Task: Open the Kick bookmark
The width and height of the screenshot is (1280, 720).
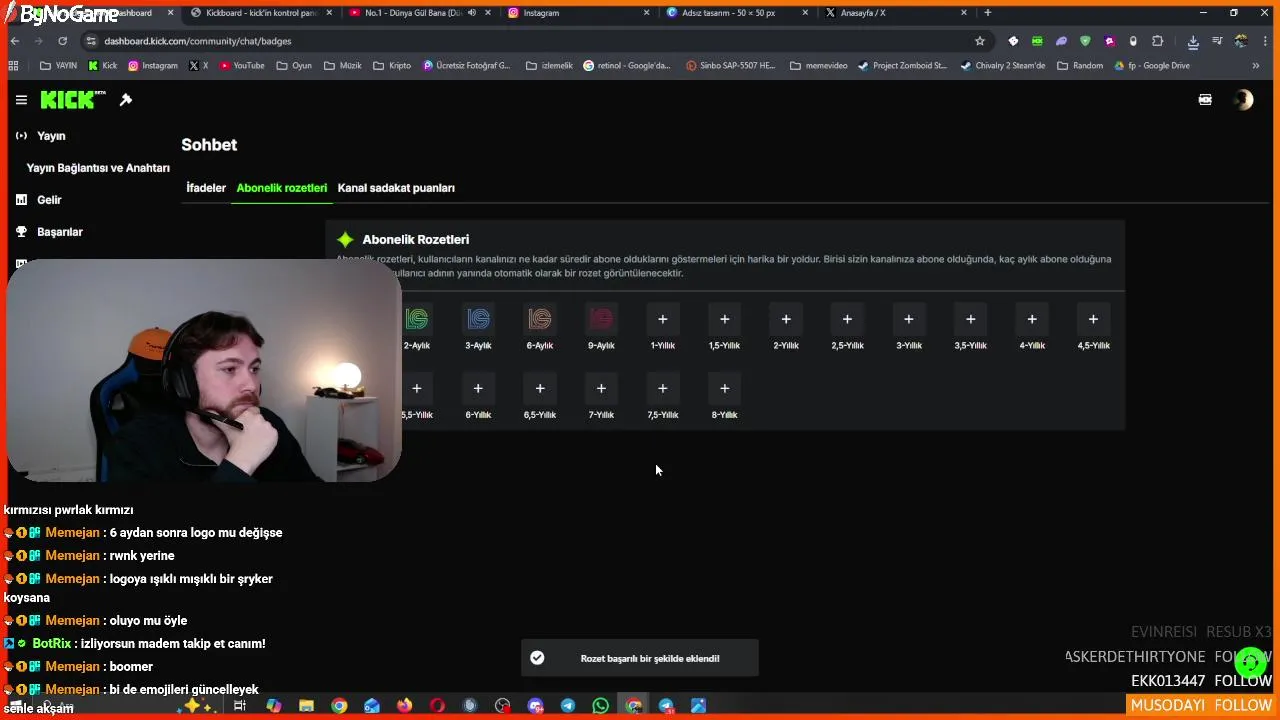Action: point(103,66)
